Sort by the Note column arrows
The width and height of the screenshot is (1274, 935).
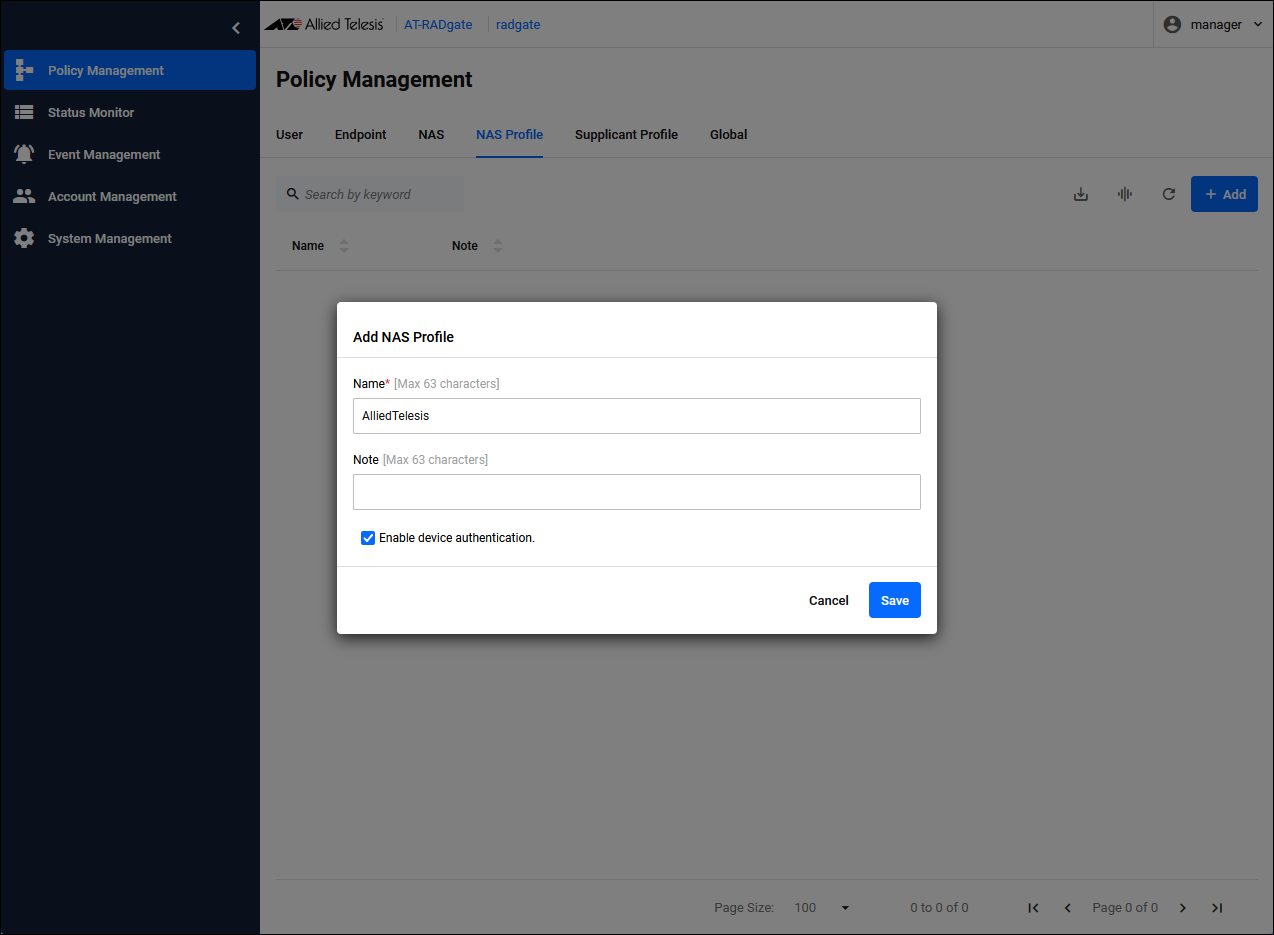498,246
